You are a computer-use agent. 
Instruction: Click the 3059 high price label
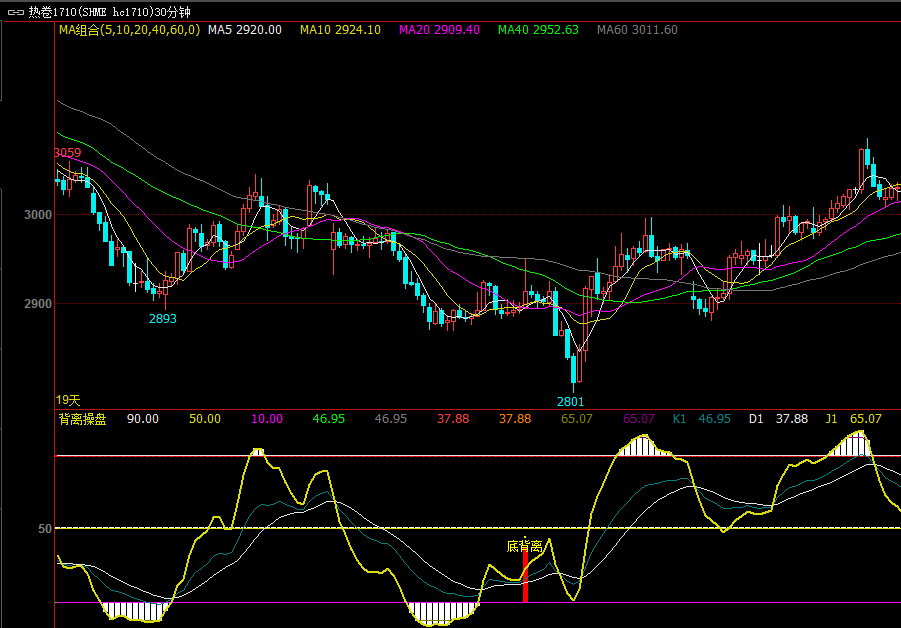[x=68, y=153]
